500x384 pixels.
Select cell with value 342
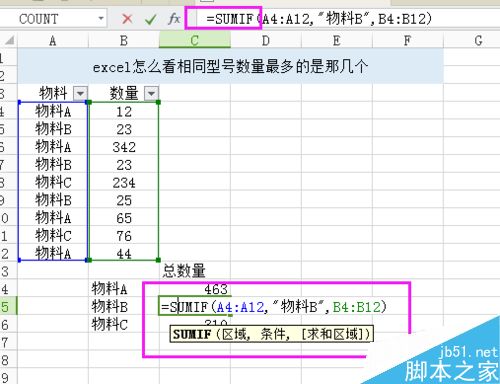(x=124, y=147)
